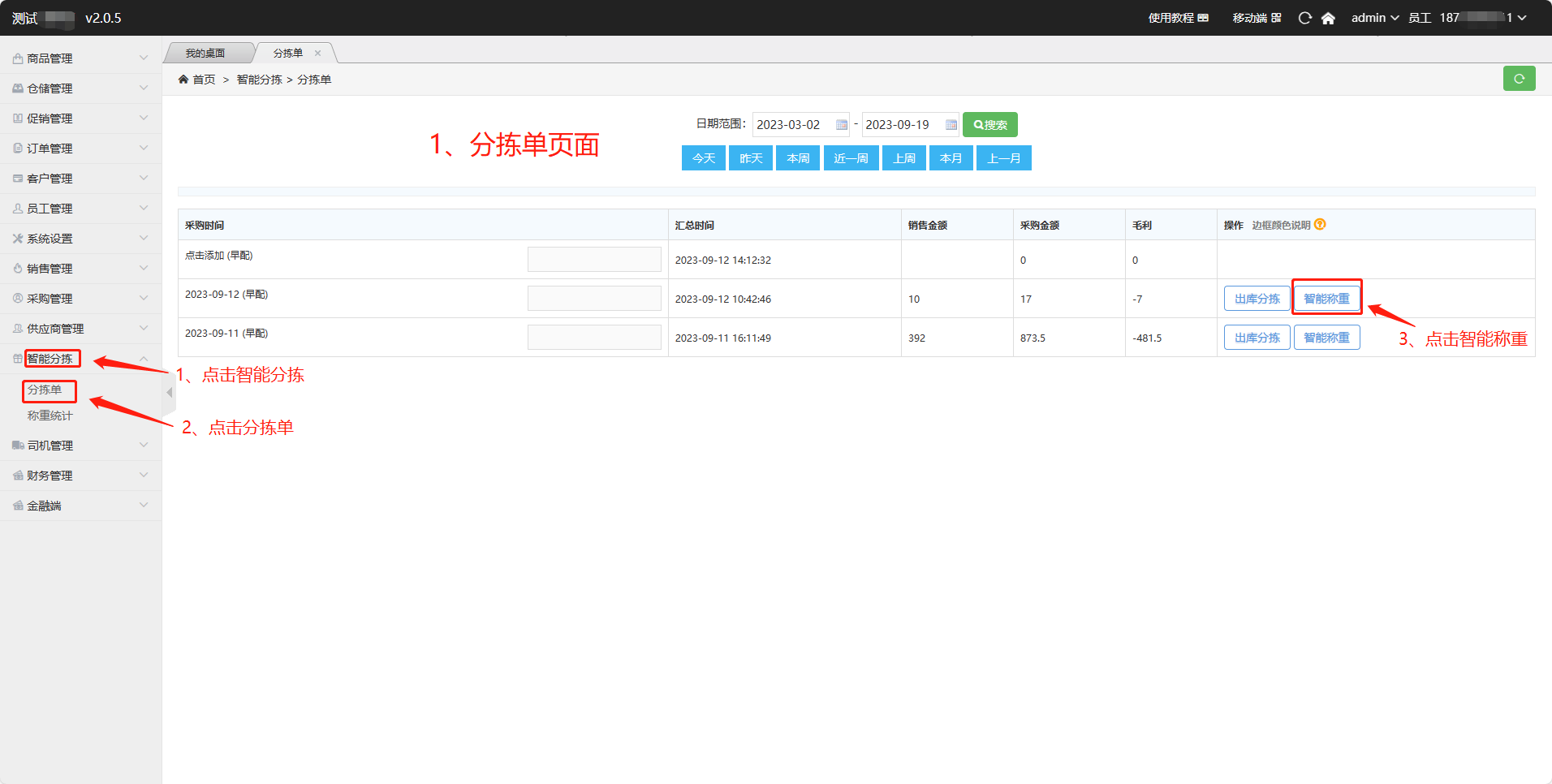Click the green 搜索 button
This screenshot has width=1552, height=784.
[x=989, y=125]
